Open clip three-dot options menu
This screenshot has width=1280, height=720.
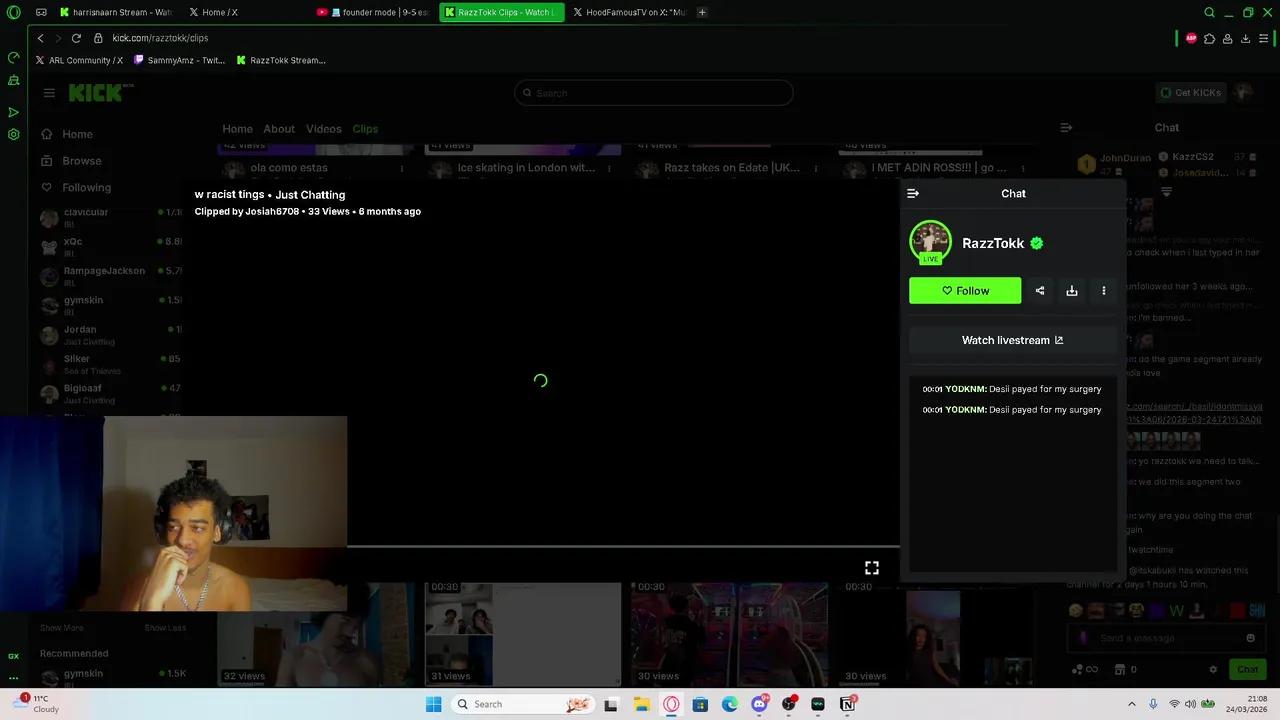[x=1104, y=291]
